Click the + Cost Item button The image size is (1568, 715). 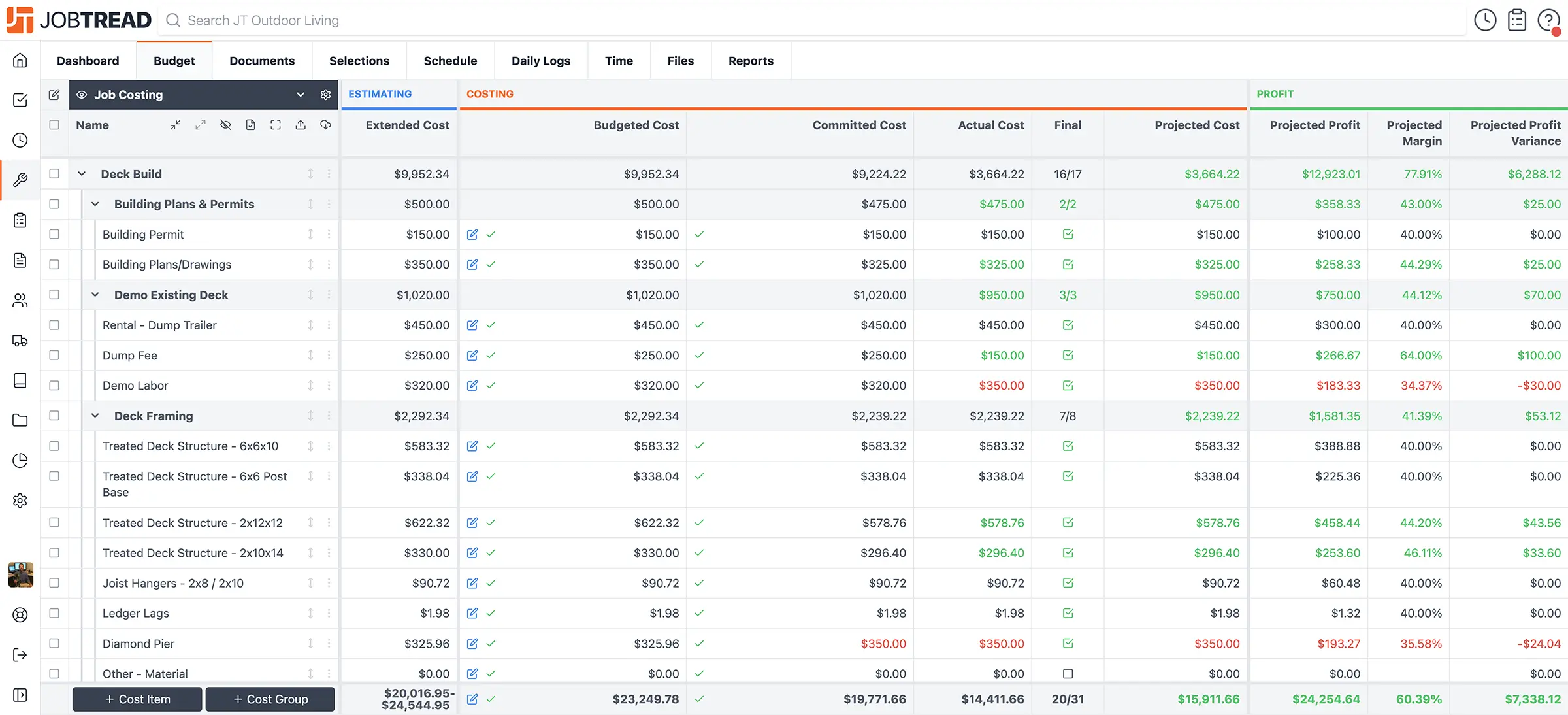(137, 699)
